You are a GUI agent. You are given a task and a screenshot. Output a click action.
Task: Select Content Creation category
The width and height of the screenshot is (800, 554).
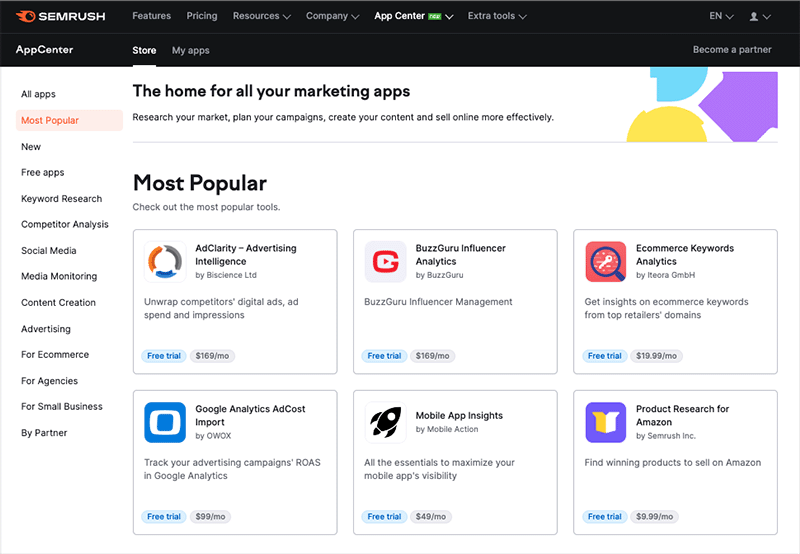[58, 303]
